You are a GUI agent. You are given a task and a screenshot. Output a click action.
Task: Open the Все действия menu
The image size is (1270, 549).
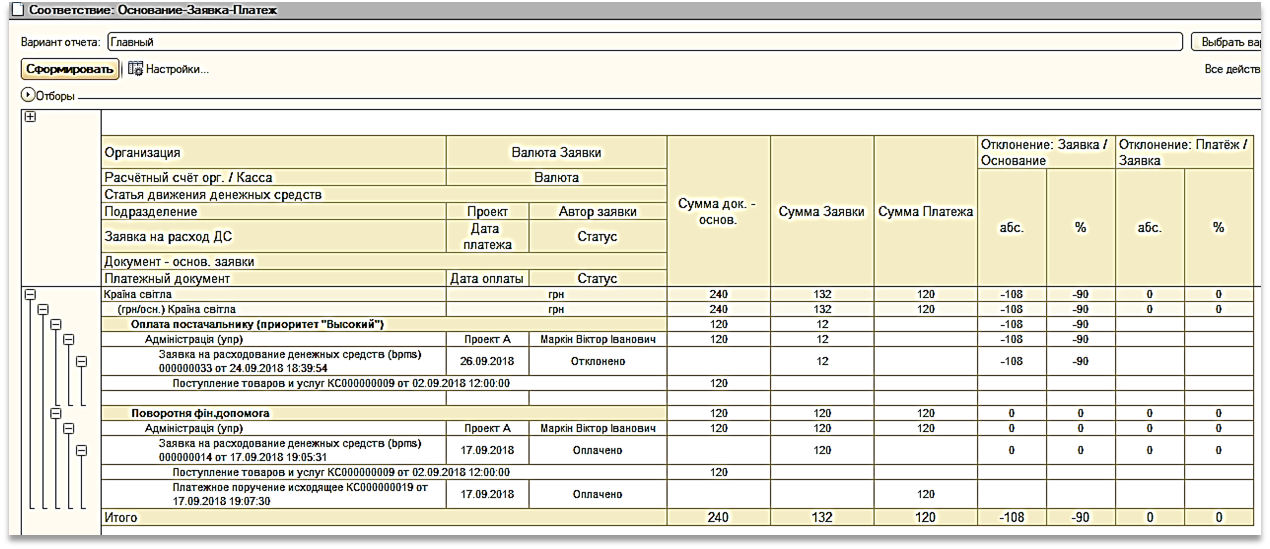tap(1230, 69)
